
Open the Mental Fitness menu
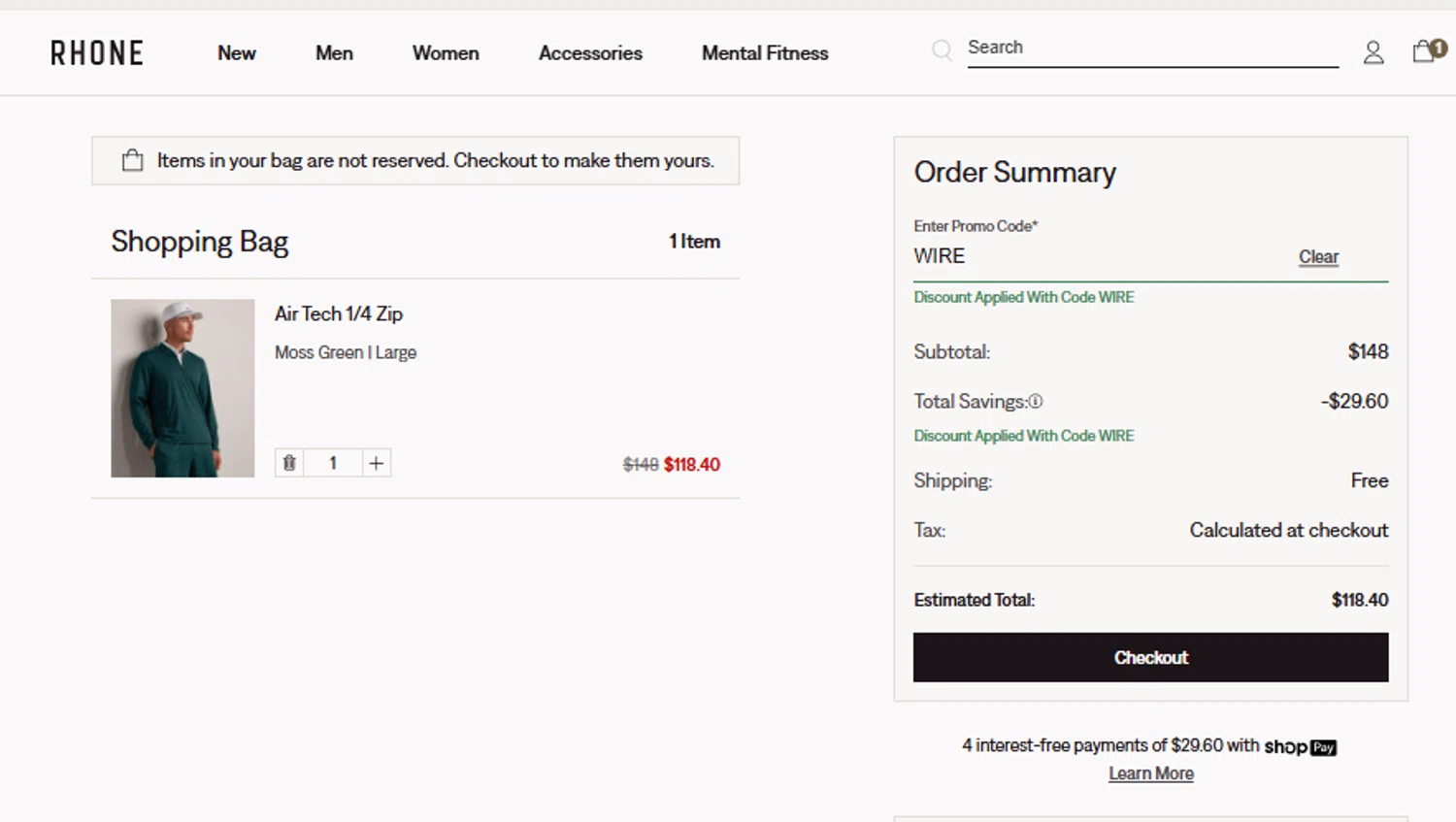click(x=765, y=53)
